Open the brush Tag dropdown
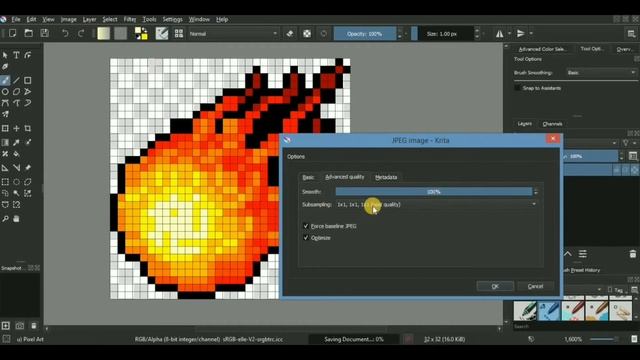The height and width of the screenshot is (360, 640). (x=617, y=290)
